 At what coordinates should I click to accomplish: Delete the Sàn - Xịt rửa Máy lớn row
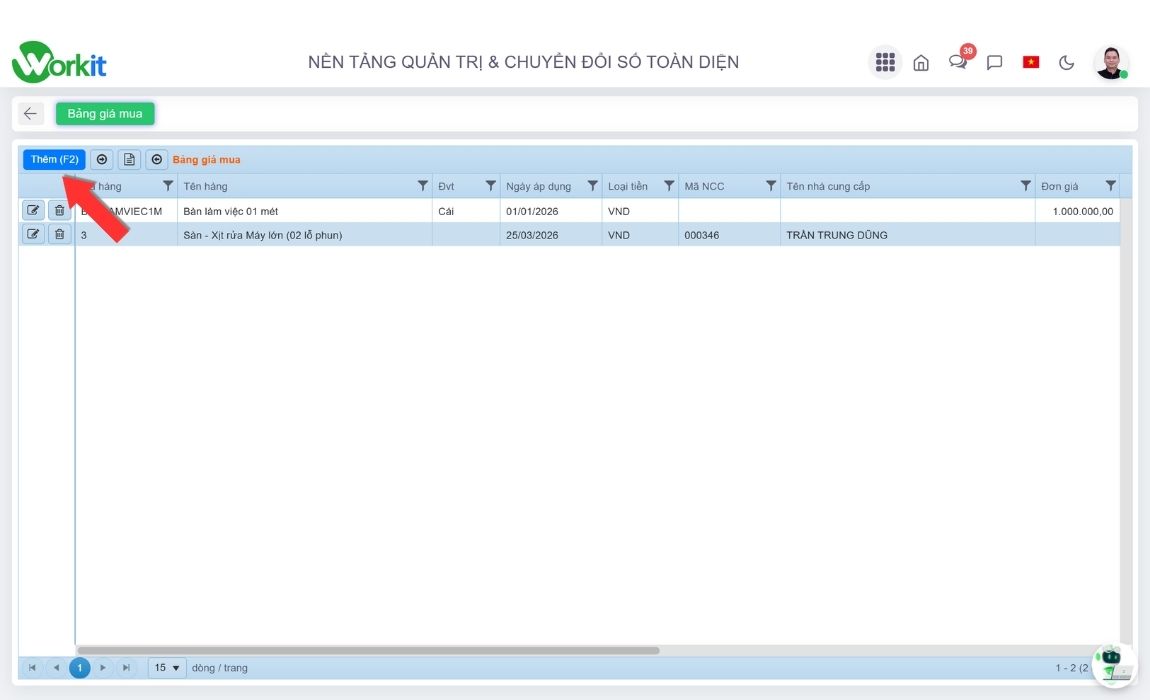pos(59,234)
